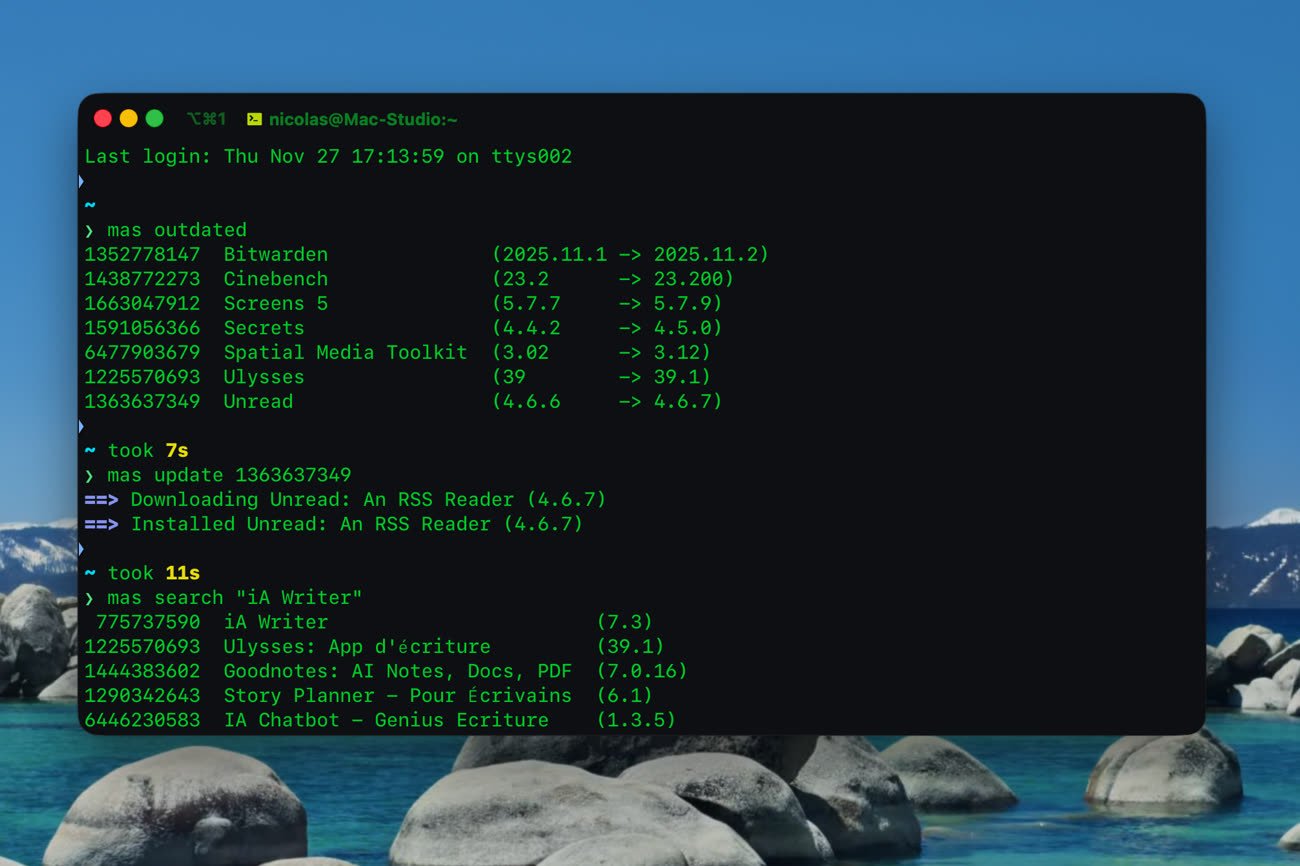Screen dimensions: 1300x866
Task: Click the Last login line in terminal
Action: pos(328,157)
